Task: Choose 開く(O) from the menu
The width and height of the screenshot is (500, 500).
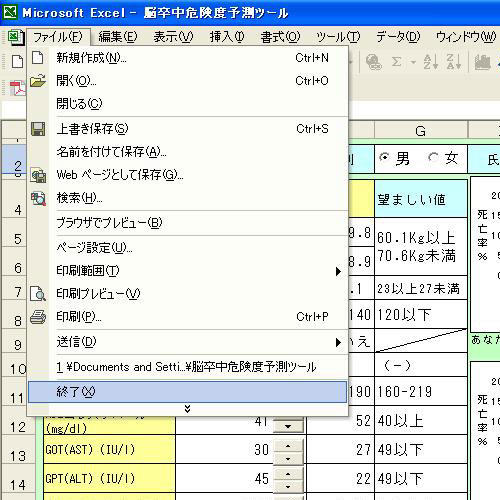Action: coord(188,81)
